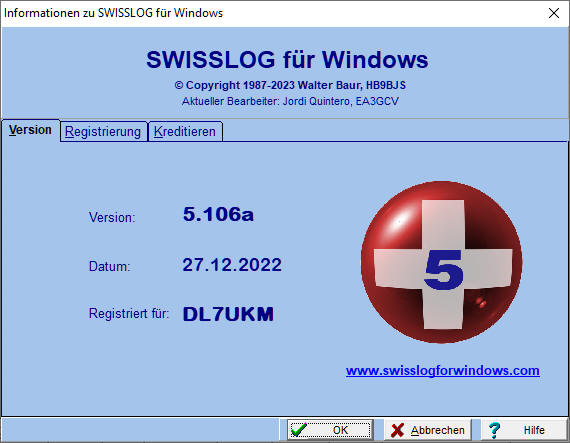Image resolution: width=570 pixels, height=443 pixels.
Task: Click the red X icon on Abbrechen
Action: pyautogui.click(x=397, y=430)
